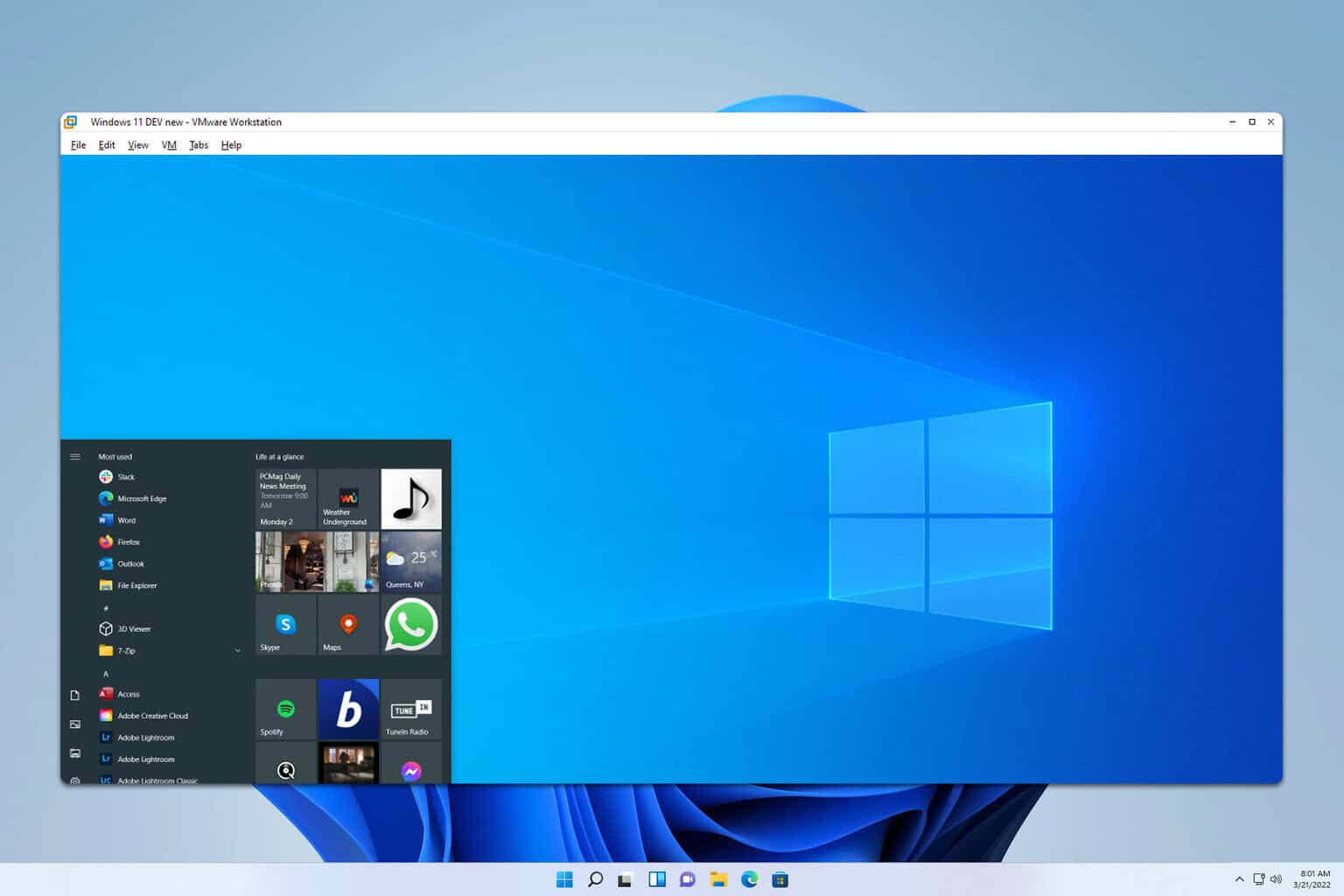Viewport: 1344px width, 896px height.
Task: Open PCMag Daily News Meeting calendar tile
Action: (x=285, y=499)
